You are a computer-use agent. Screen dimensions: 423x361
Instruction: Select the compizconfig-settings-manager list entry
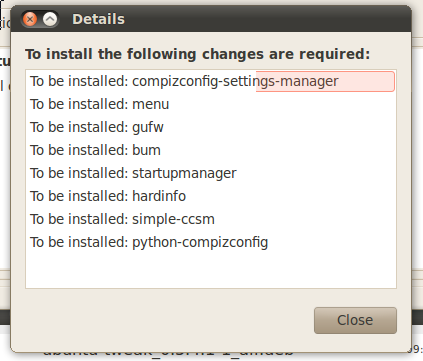click(211, 81)
